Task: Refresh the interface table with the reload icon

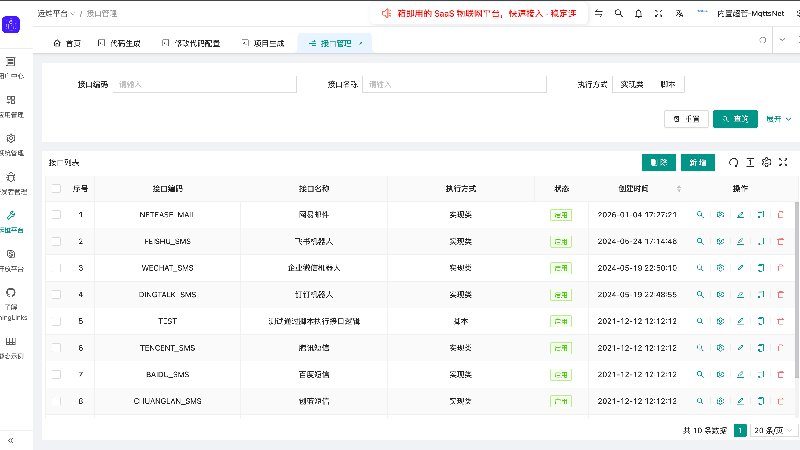Action: click(733, 162)
